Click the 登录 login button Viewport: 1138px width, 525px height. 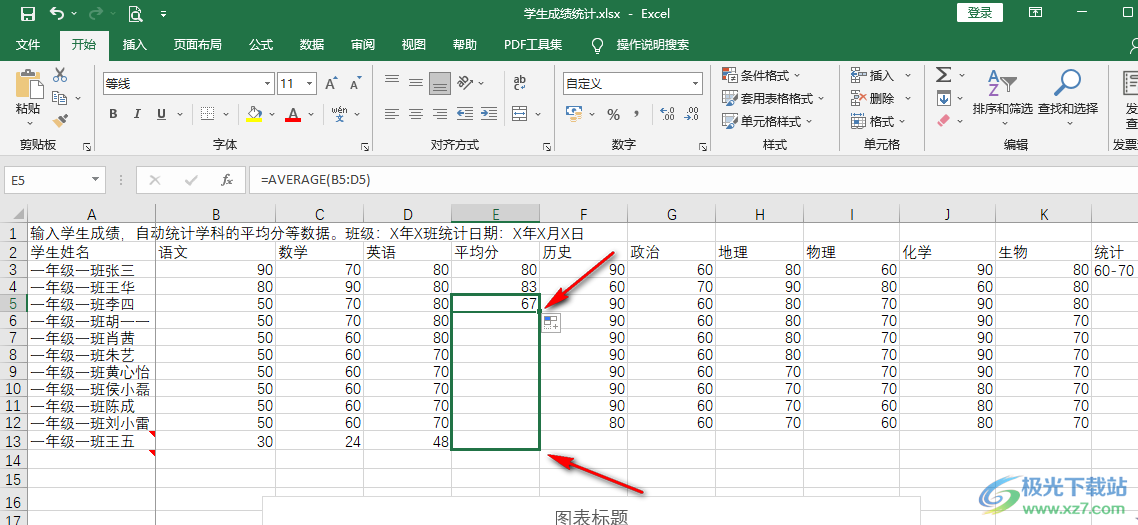[980, 12]
